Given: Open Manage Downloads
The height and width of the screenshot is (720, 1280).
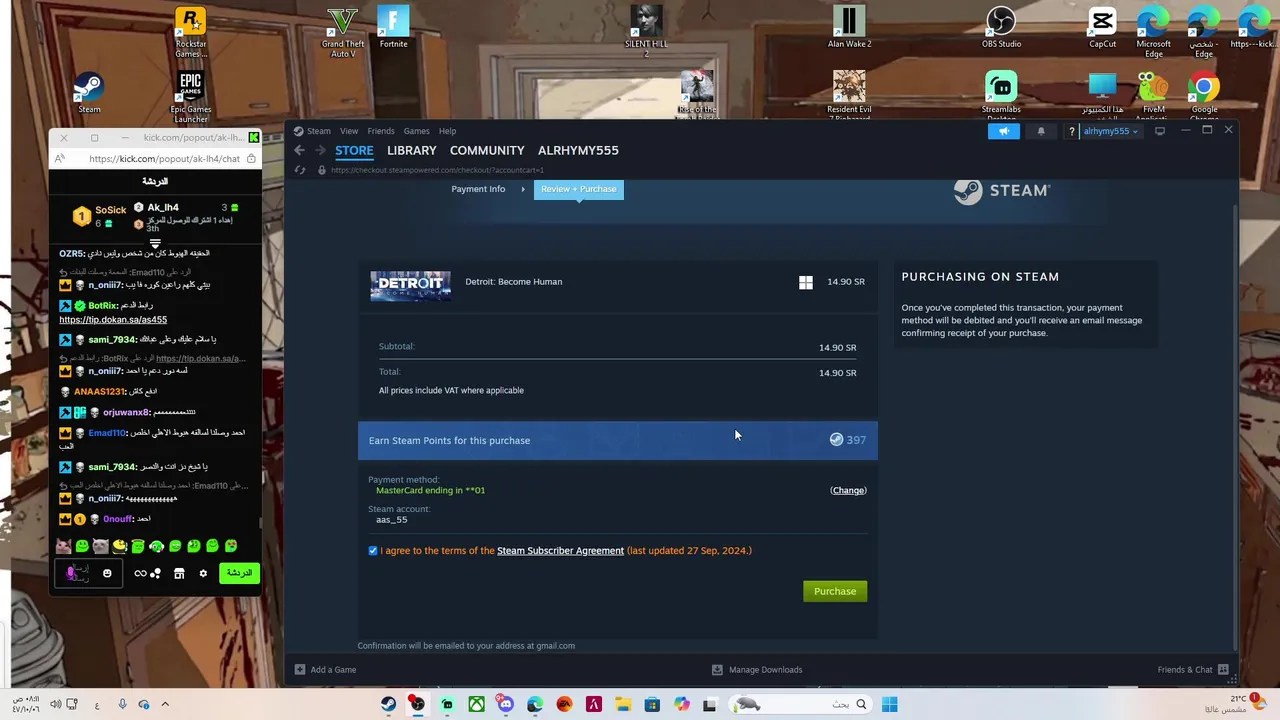Looking at the screenshot, I should pos(757,670).
